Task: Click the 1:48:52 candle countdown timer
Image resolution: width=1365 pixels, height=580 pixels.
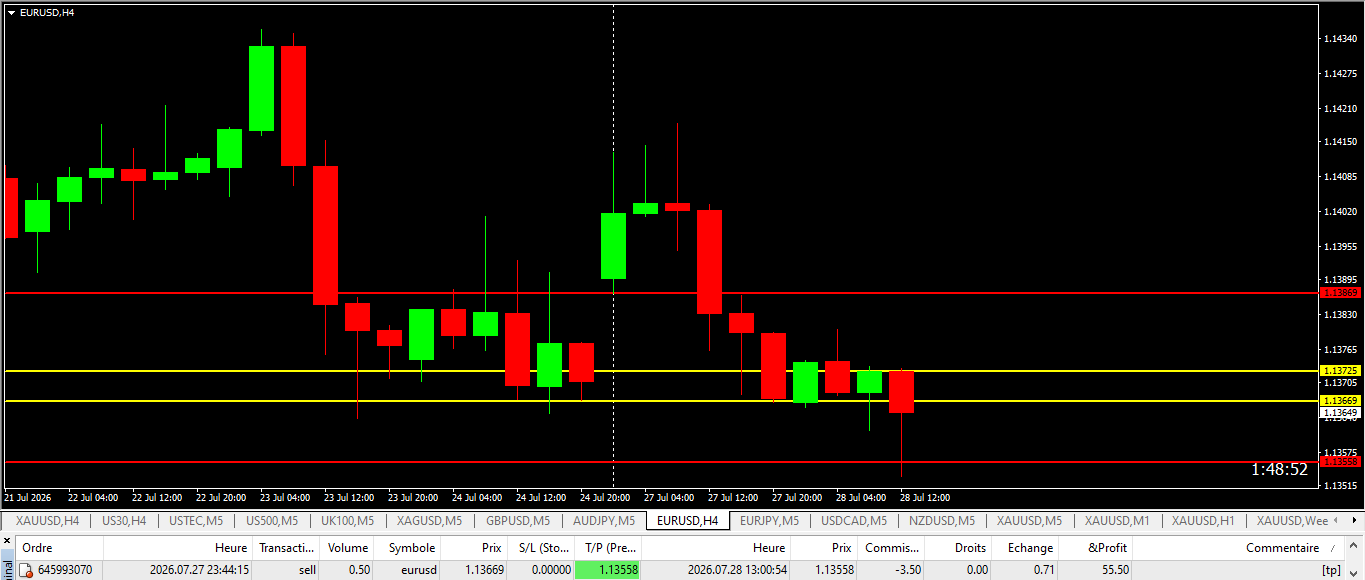Action: coord(1279,469)
